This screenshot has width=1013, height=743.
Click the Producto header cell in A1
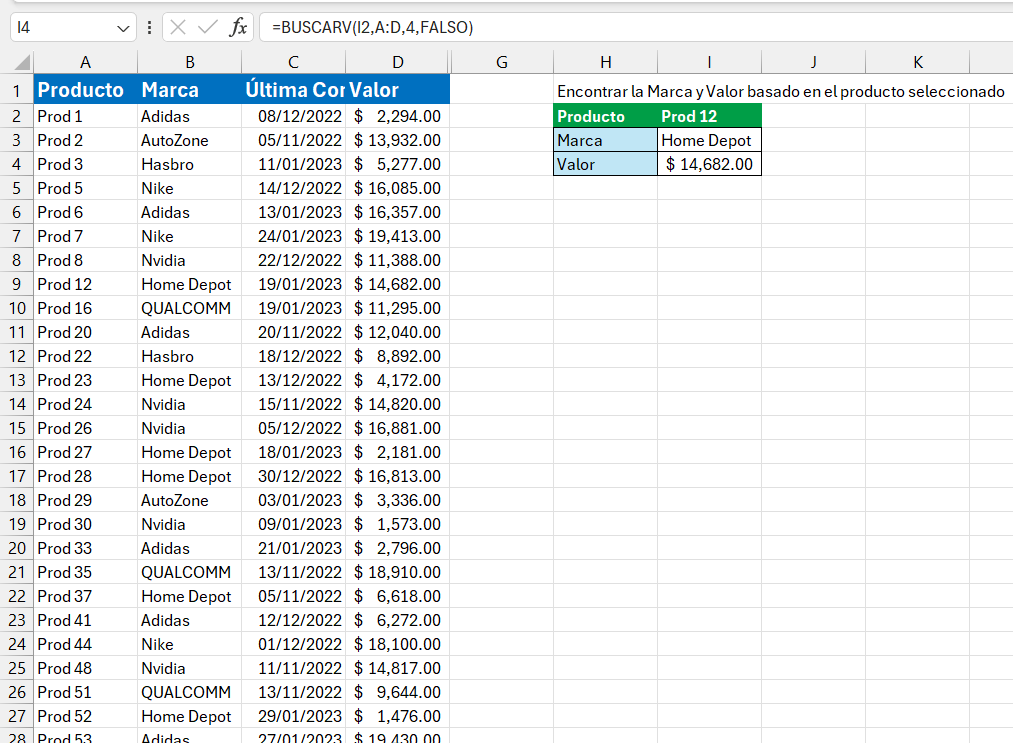tap(85, 90)
